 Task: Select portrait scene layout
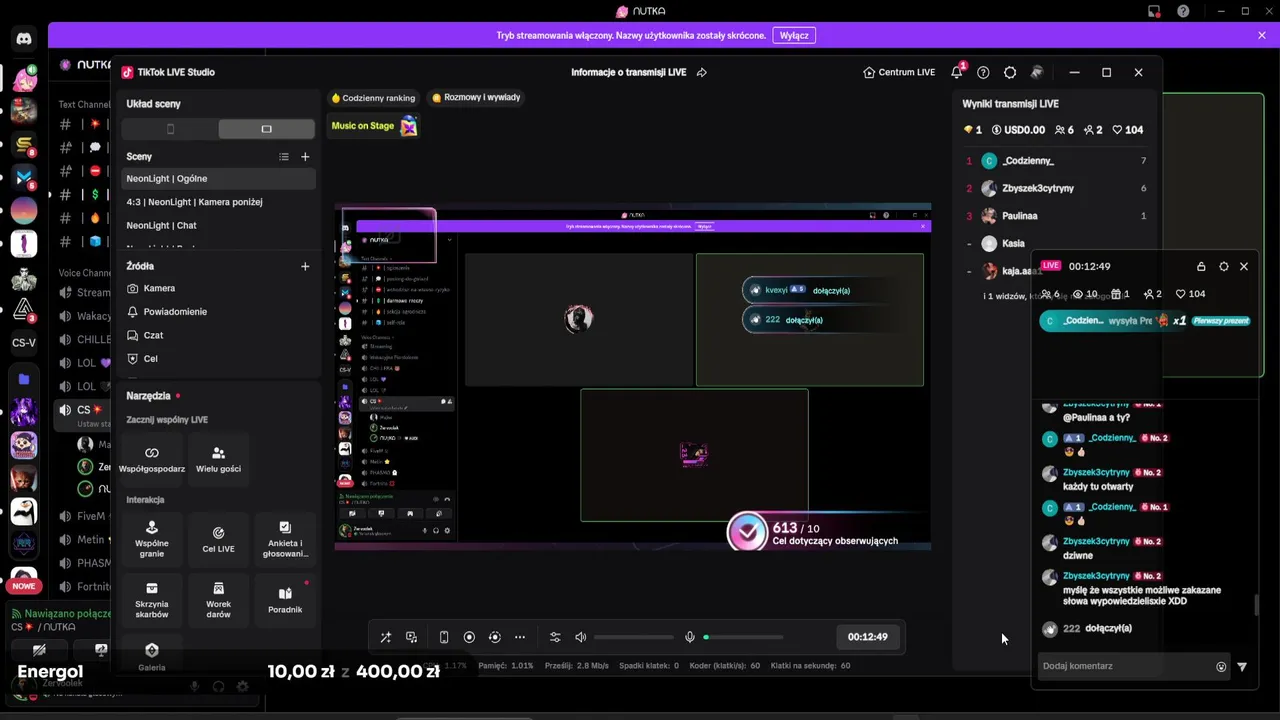[170, 129]
